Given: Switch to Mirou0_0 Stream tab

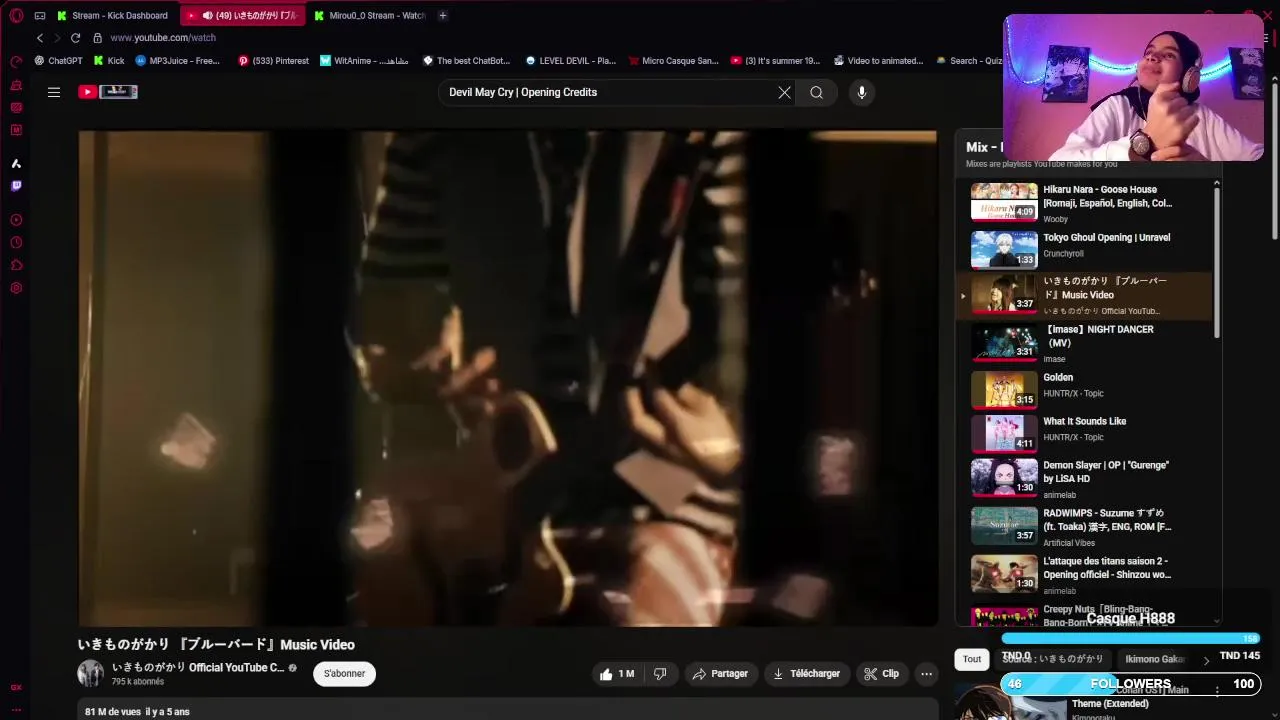Looking at the screenshot, I should coord(370,15).
